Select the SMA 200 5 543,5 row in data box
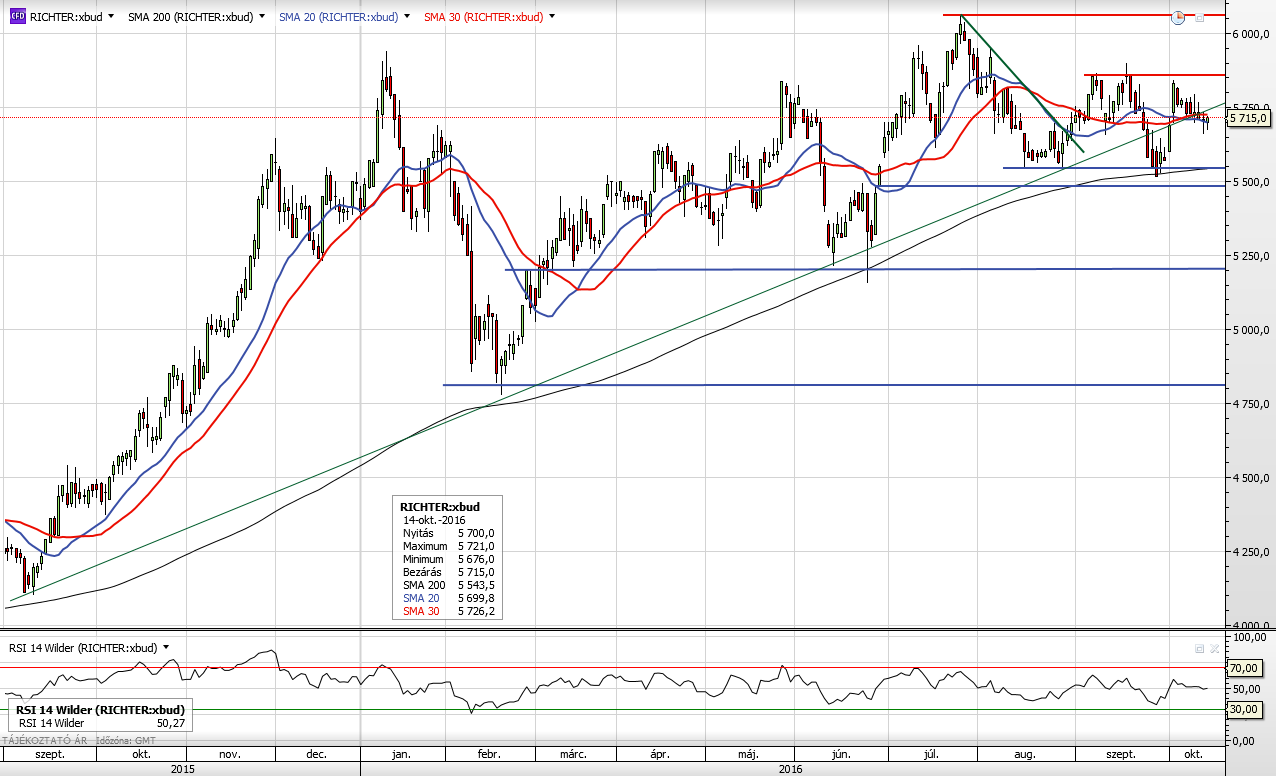The width and height of the screenshot is (1276, 776). click(x=448, y=585)
